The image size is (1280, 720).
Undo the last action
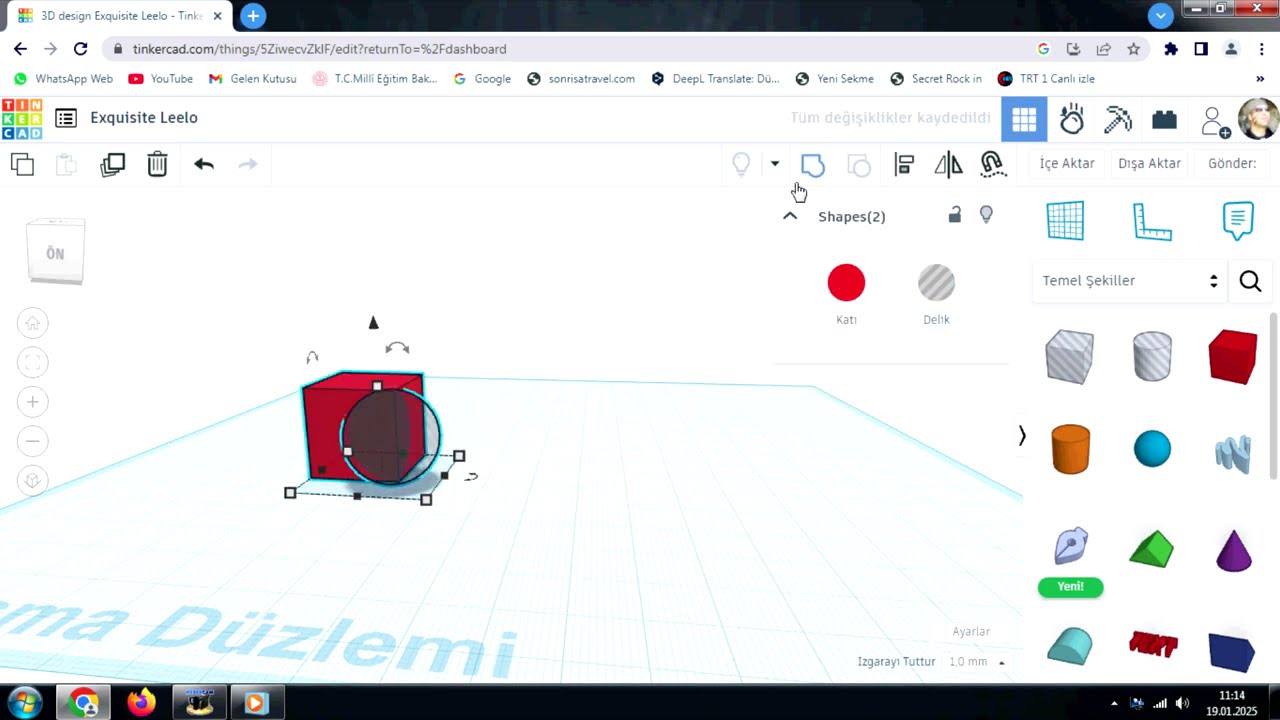[204, 164]
